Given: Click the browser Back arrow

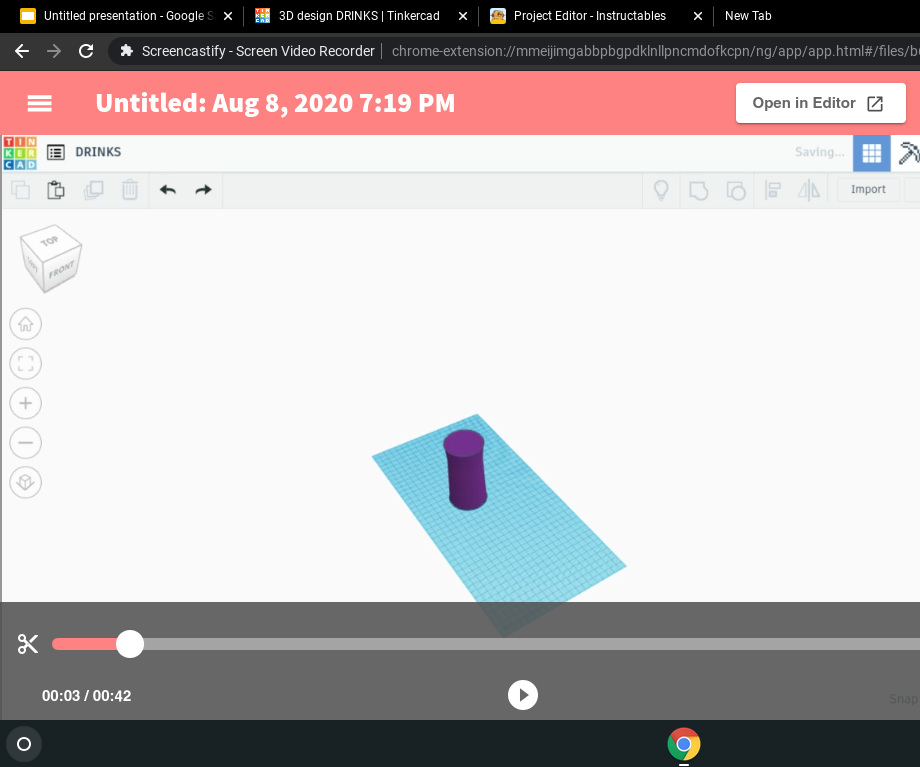Looking at the screenshot, I should tap(22, 51).
